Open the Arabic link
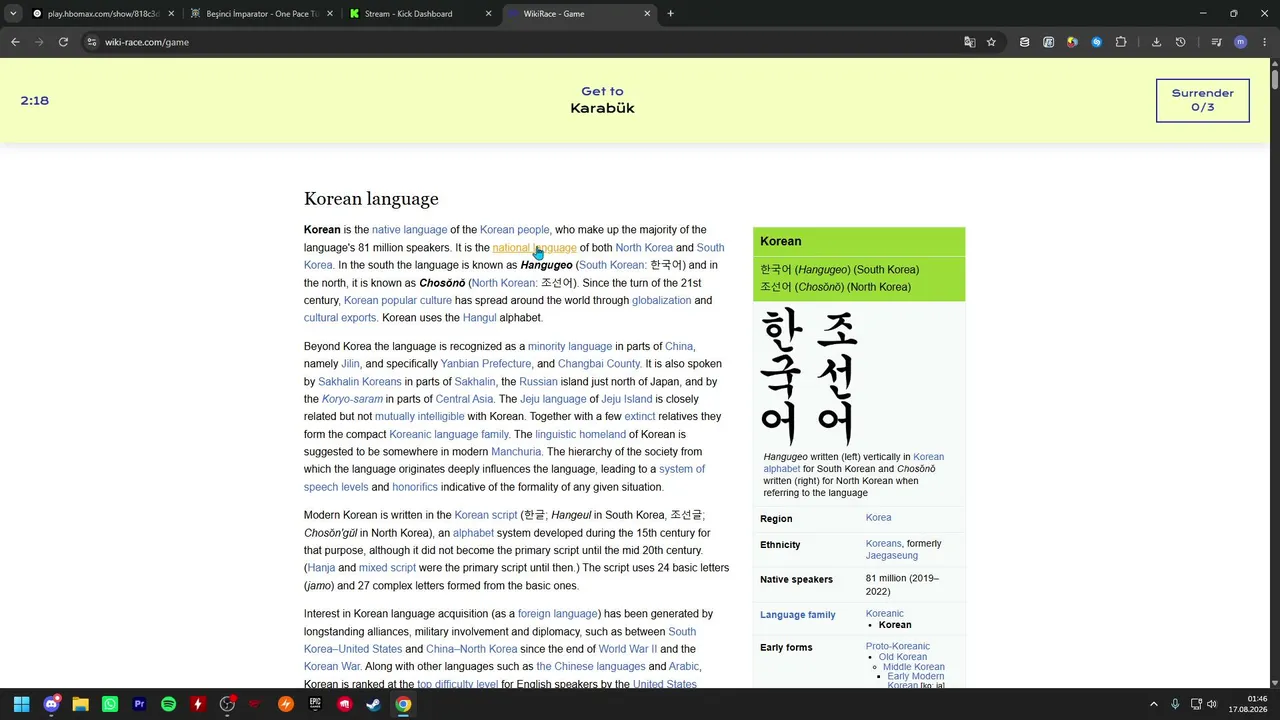Screen dimensions: 1280x720 tap(684, 667)
